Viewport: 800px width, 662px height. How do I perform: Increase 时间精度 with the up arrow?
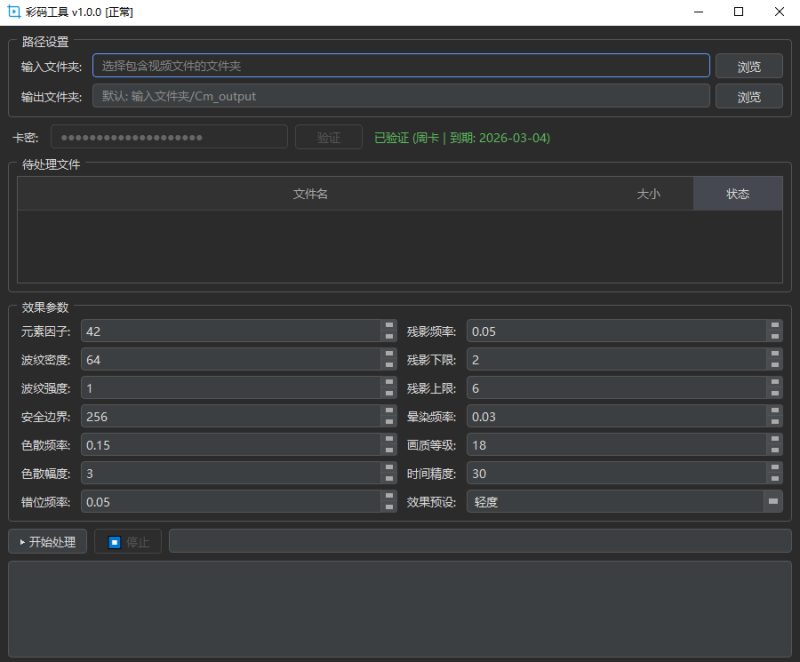[x=773, y=469]
